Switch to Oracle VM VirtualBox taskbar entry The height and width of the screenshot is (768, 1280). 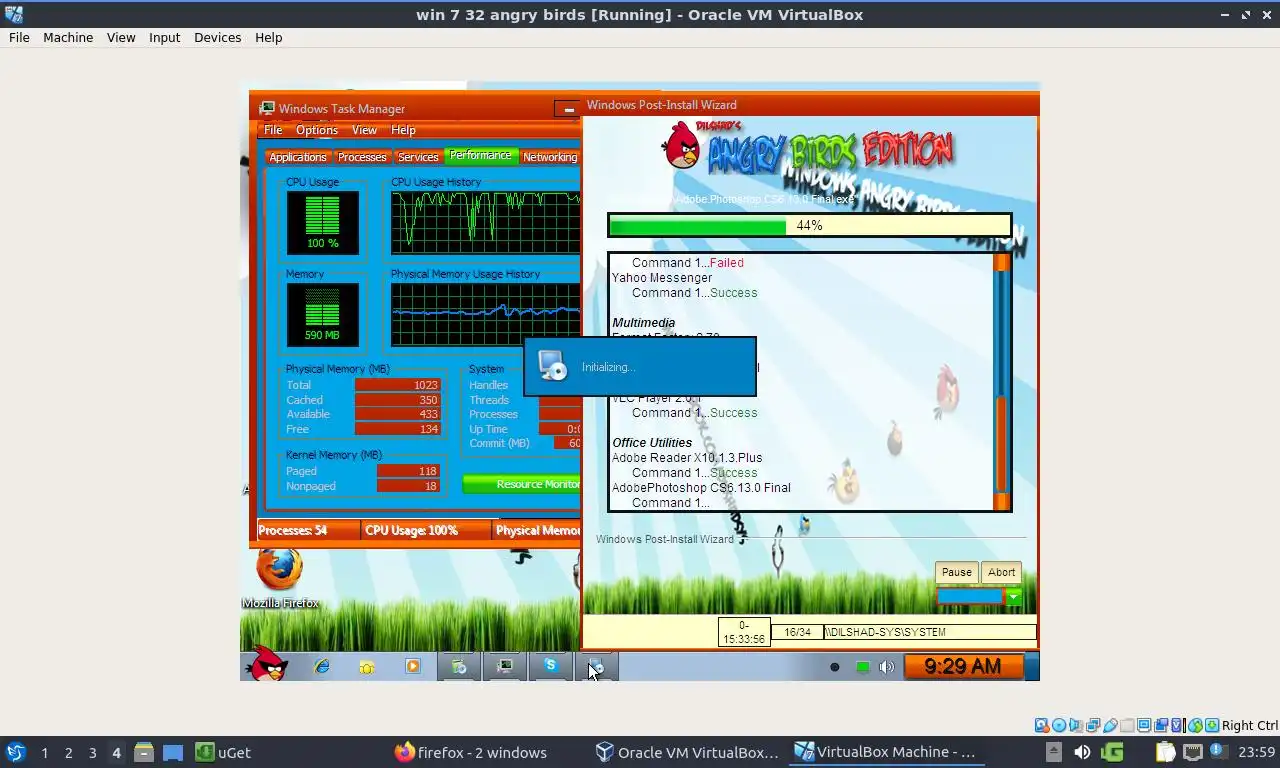tap(686, 752)
